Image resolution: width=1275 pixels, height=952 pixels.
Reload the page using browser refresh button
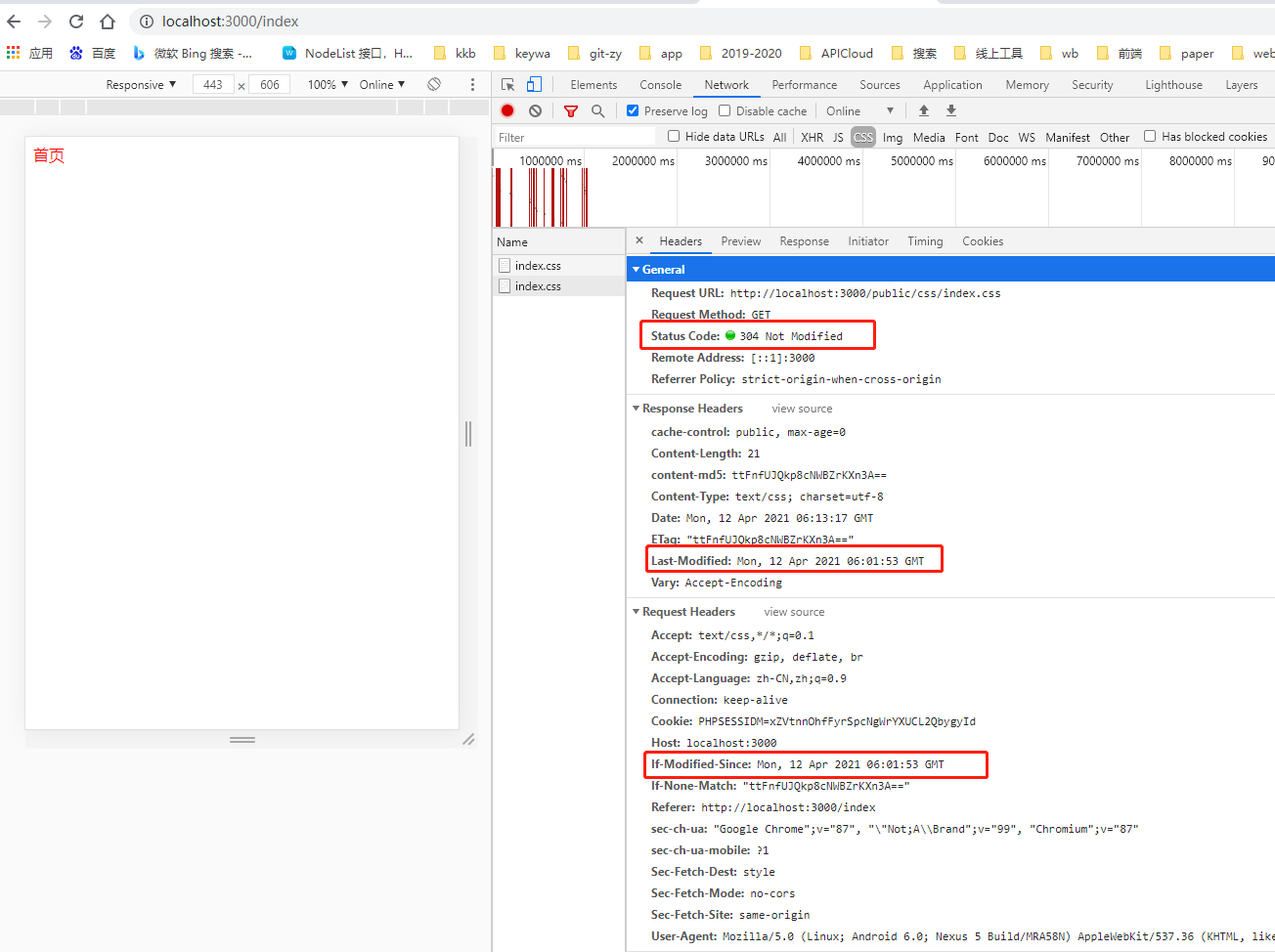pyautogui.click(x=76, y=22)
